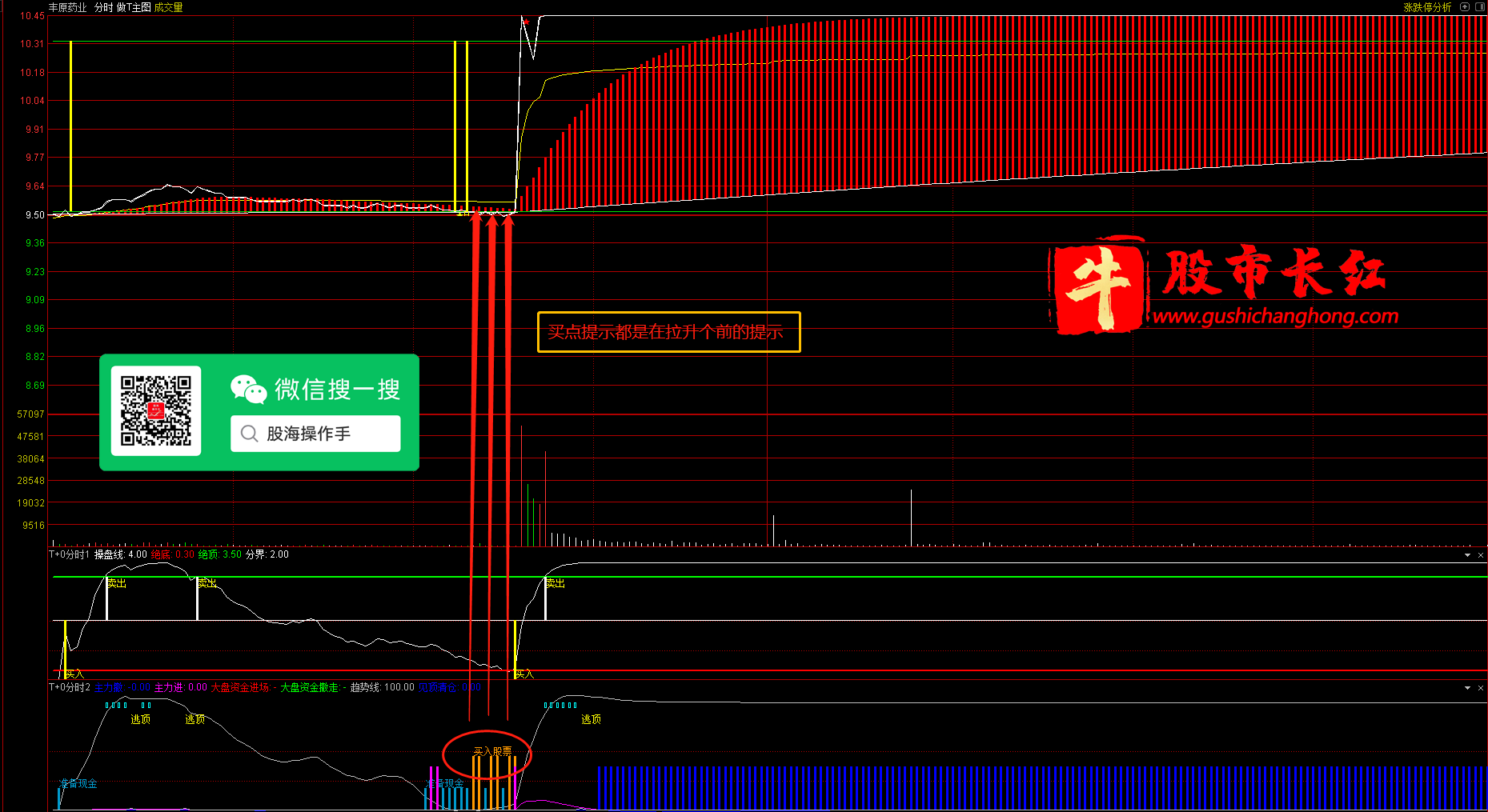Click the 9.36 price axis label
This screenshot has width=1488, height=812.
click(34, 243)
